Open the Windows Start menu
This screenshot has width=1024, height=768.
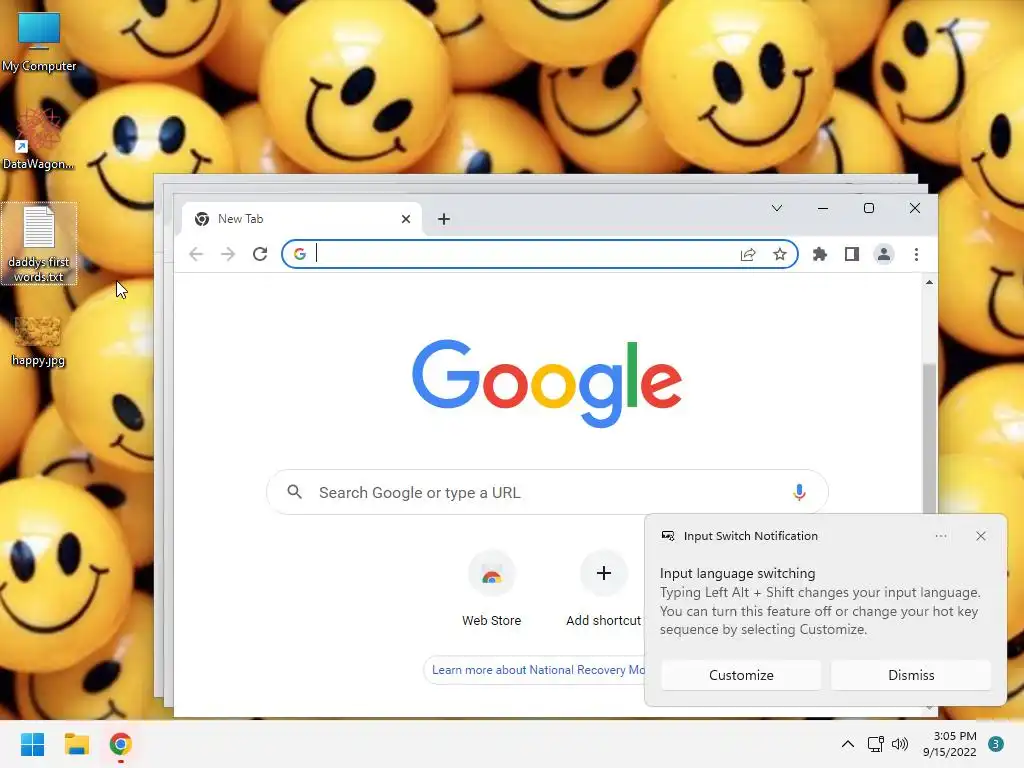click(x=32, y=744)
